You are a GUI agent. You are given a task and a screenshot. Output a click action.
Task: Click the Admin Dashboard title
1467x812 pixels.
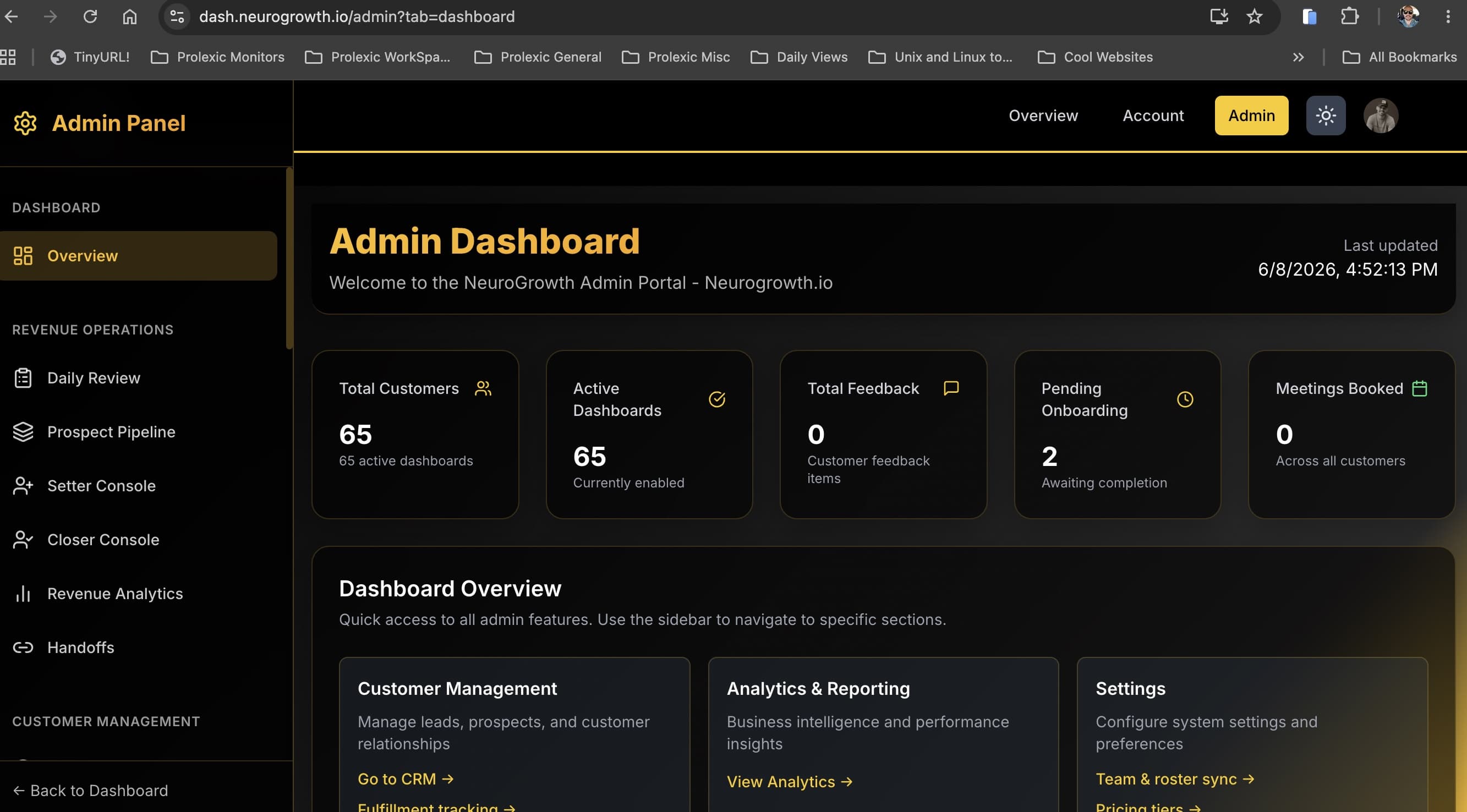(485, 241)
